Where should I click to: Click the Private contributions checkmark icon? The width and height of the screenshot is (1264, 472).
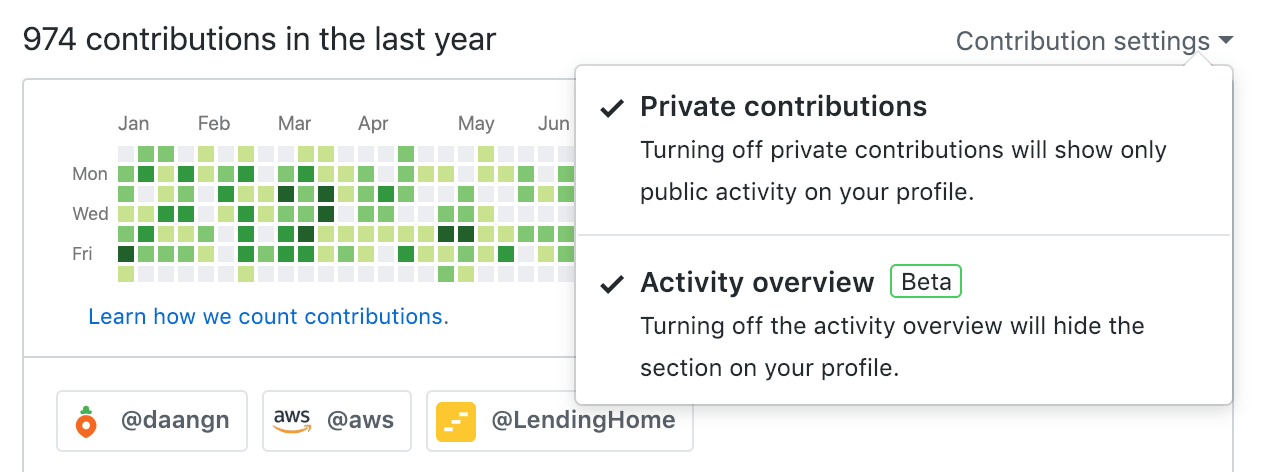(x=612, y=107)
